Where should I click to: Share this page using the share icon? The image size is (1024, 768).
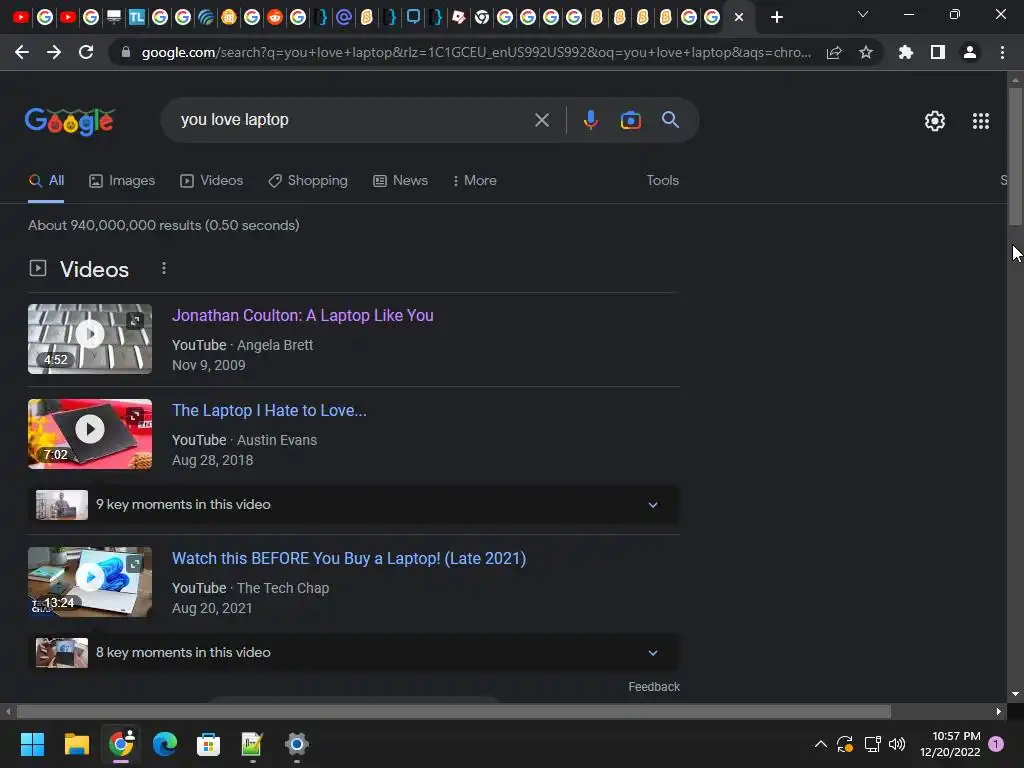pyautogui.click(x=834, y=53)
